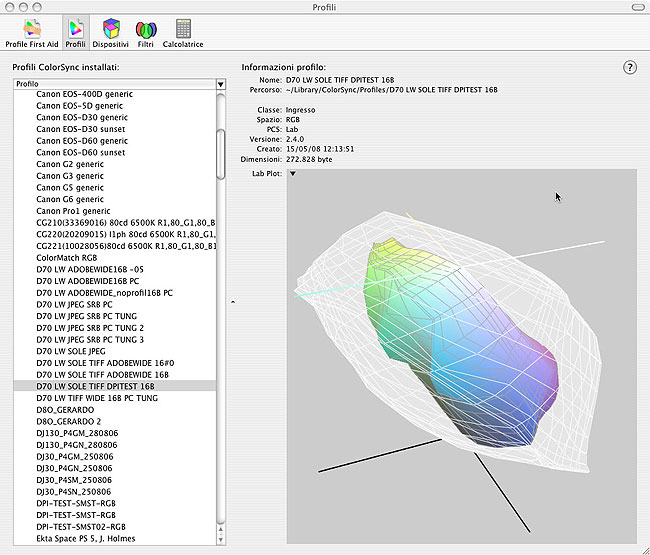Open the Dispositivi panel icon

[x=110, y=33]
